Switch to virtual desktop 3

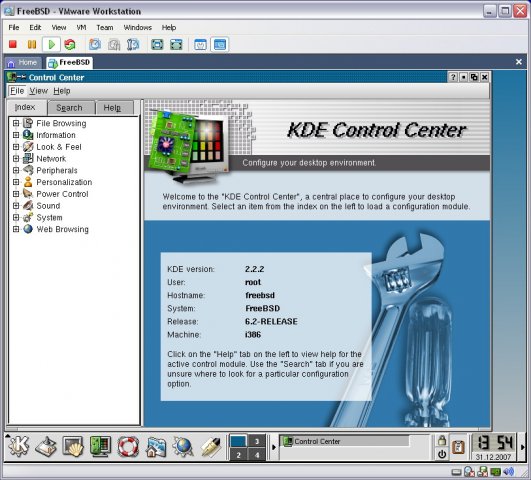point(257,441)
